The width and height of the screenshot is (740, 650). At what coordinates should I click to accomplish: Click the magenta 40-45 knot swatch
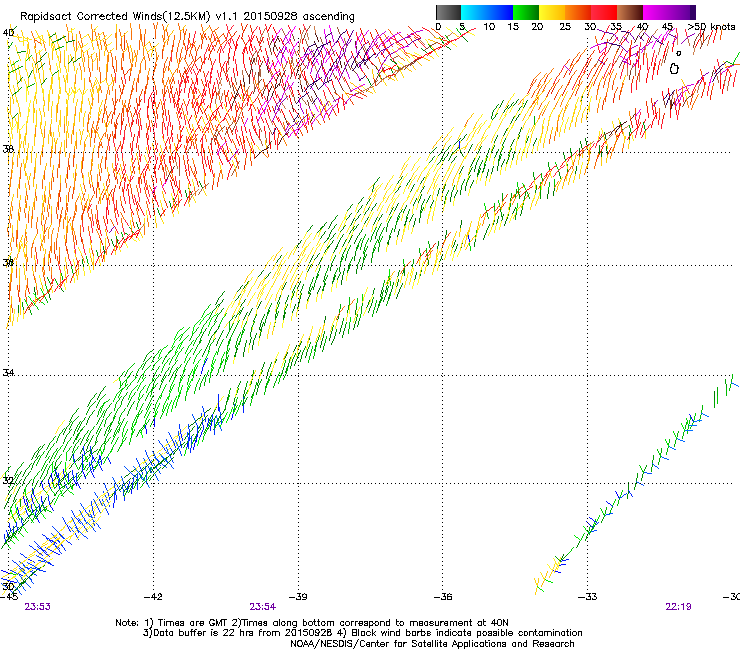click(656, 12)
